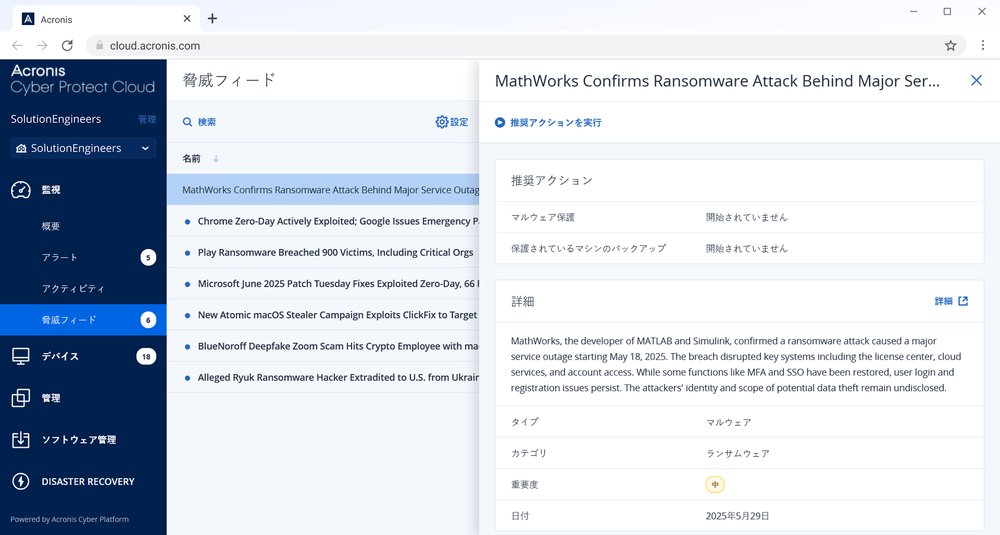This screenshot has height=535, width=1000.
Task: Click the date 2025年5月29日
Action: [737, 516]
